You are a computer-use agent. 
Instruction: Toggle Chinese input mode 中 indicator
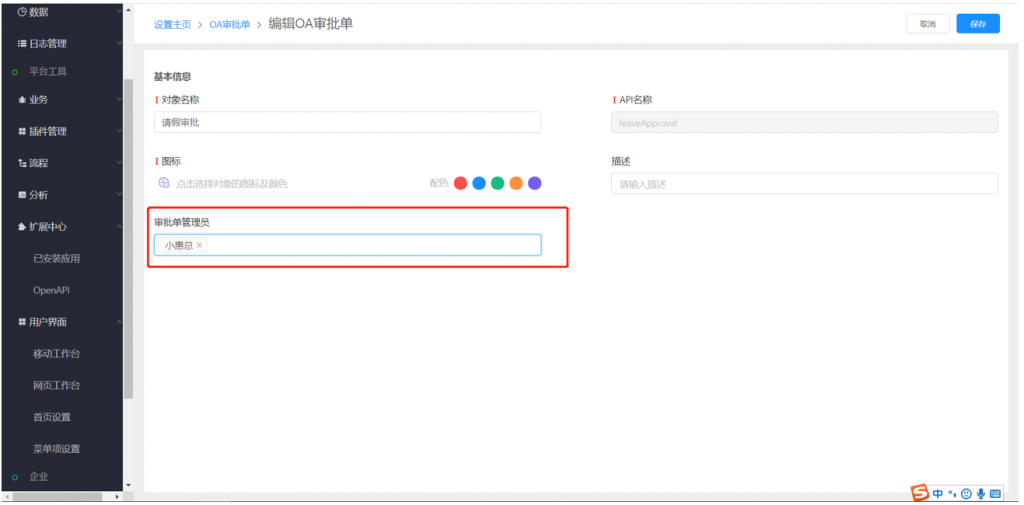click(938, 494)
